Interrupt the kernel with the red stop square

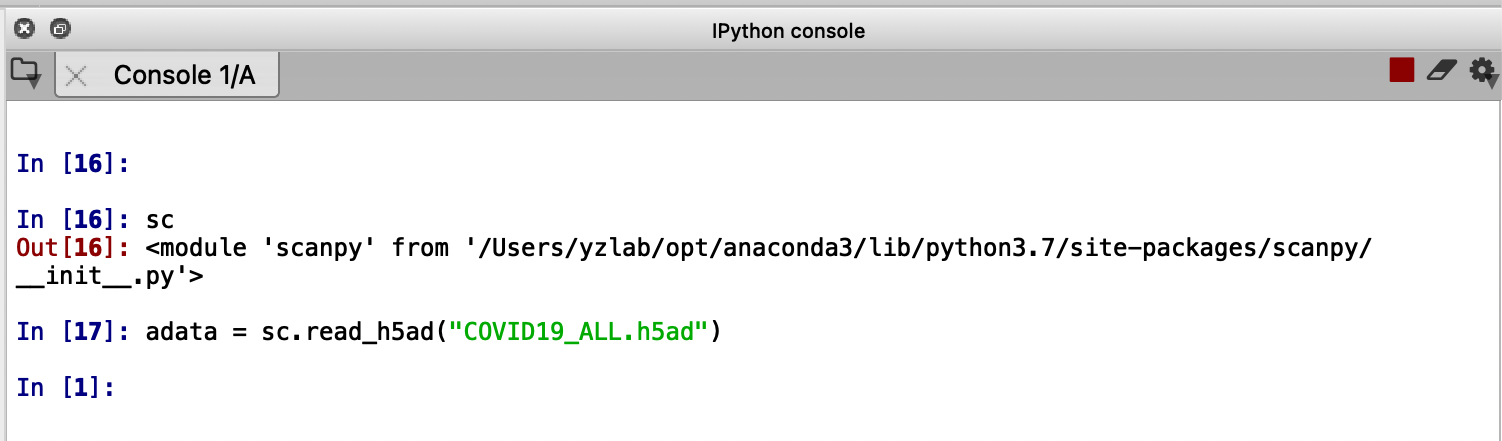click(x=1401, y=70)
